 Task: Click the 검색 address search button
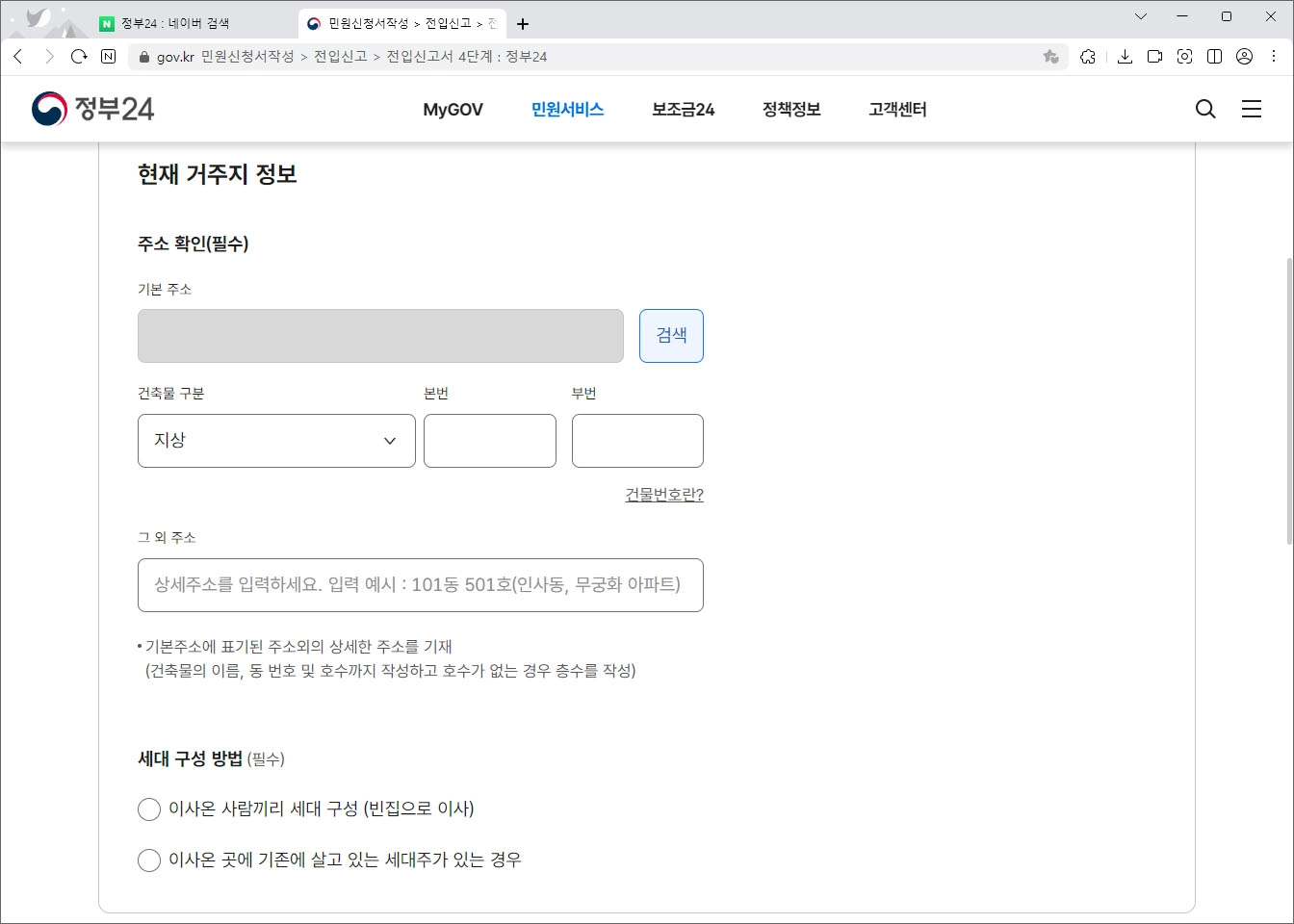click(x=671, y=335)
